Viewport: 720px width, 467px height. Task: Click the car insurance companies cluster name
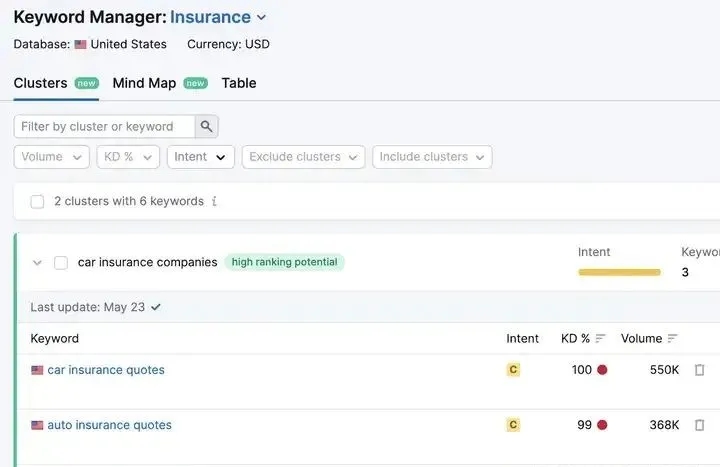click(147, 262)
